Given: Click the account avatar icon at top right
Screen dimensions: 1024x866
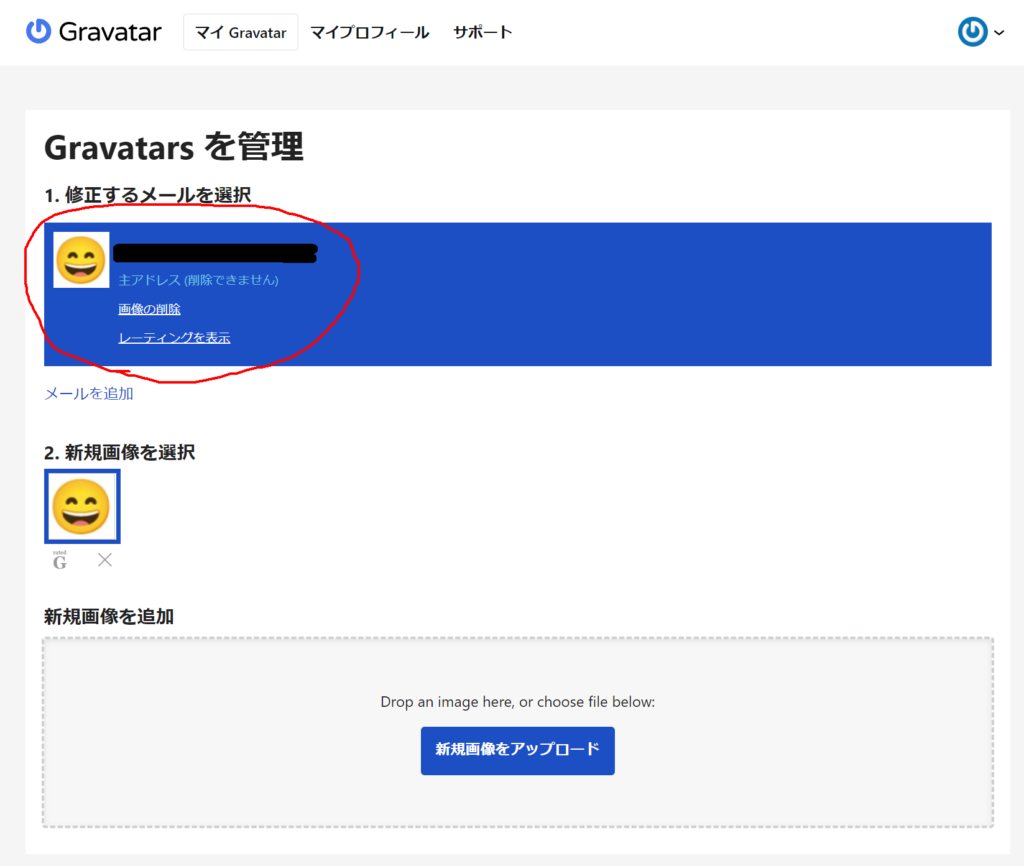Looking at the screenshot, I should coord(972,33).
